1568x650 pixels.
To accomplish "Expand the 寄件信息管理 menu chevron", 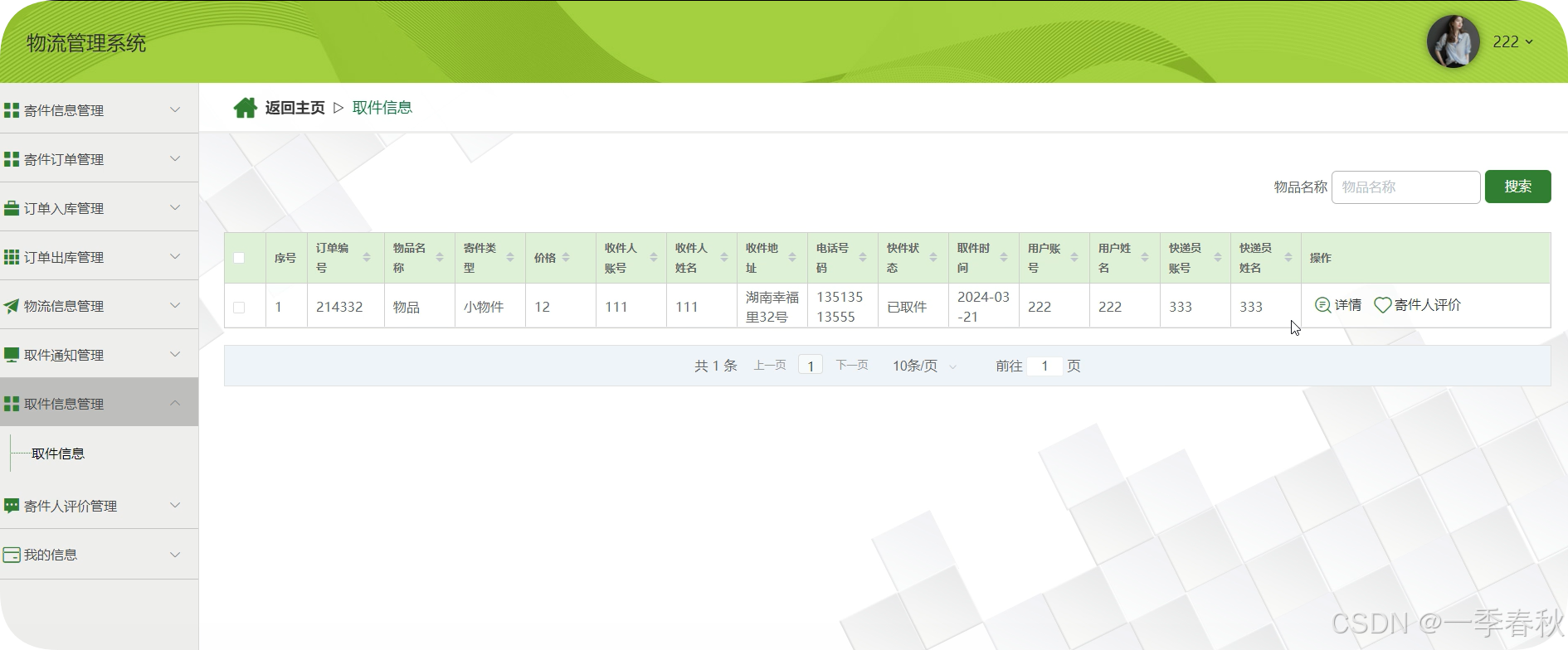I will tap(175, 109).
